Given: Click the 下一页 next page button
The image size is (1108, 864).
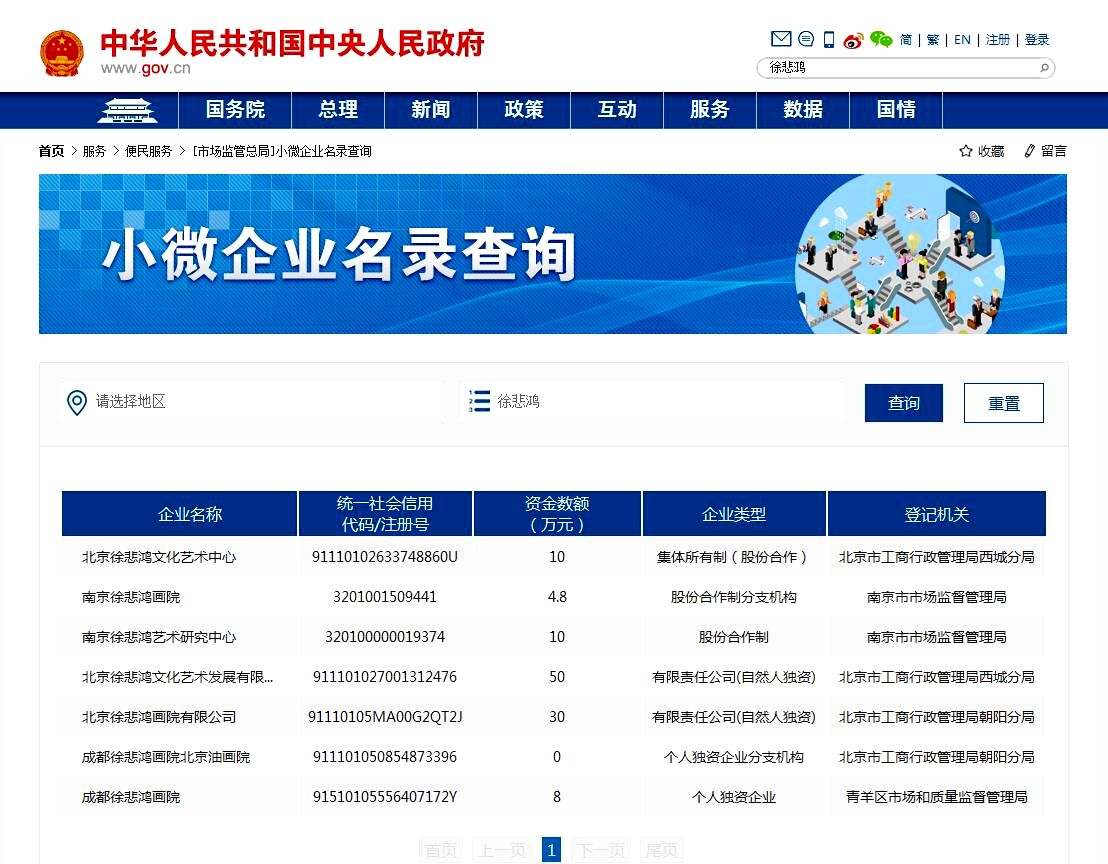Looking at the screenshot, I should (601, 850).
